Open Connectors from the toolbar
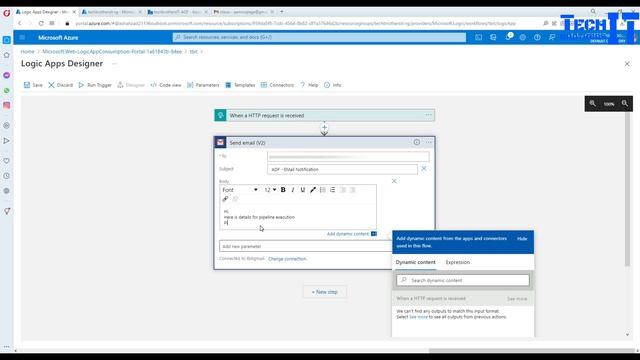This screenshot has width=640, height=360. 277,85
